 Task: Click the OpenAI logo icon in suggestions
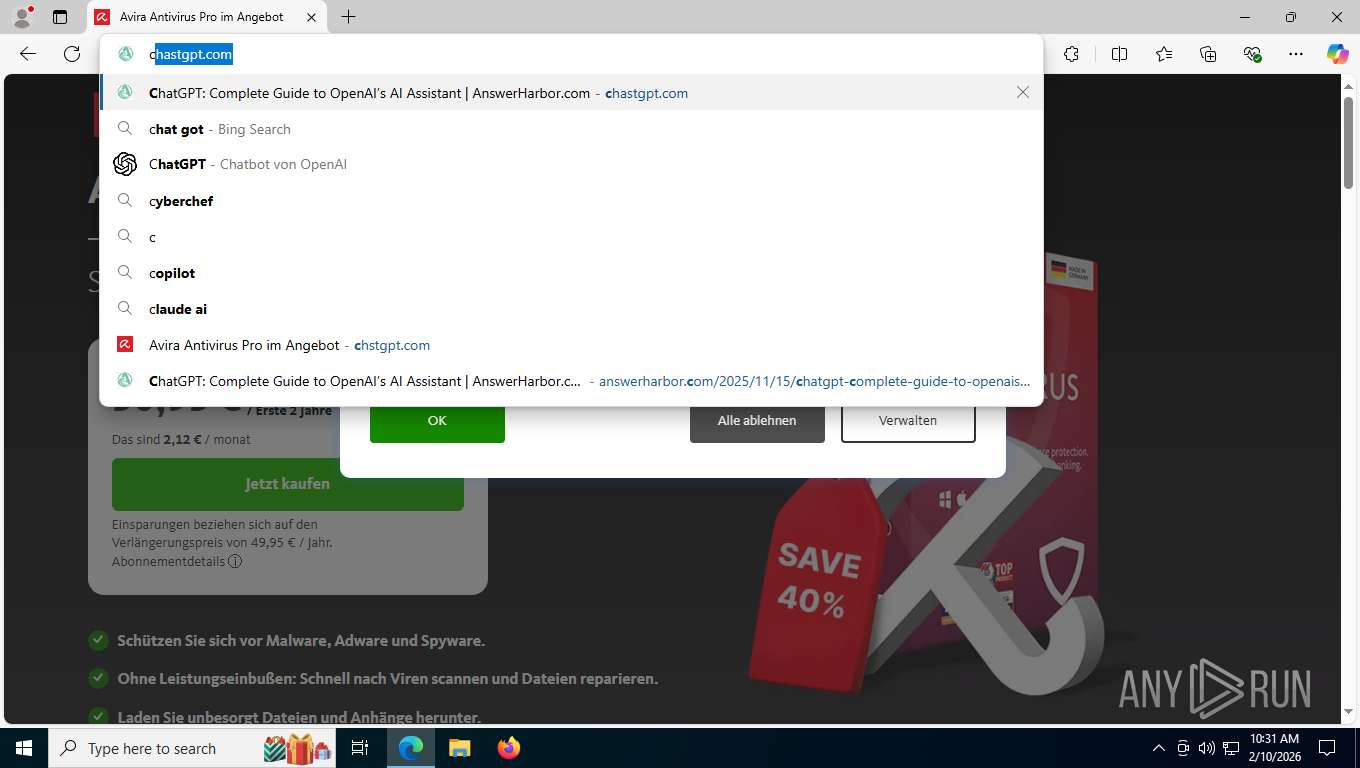coord(125,164)
